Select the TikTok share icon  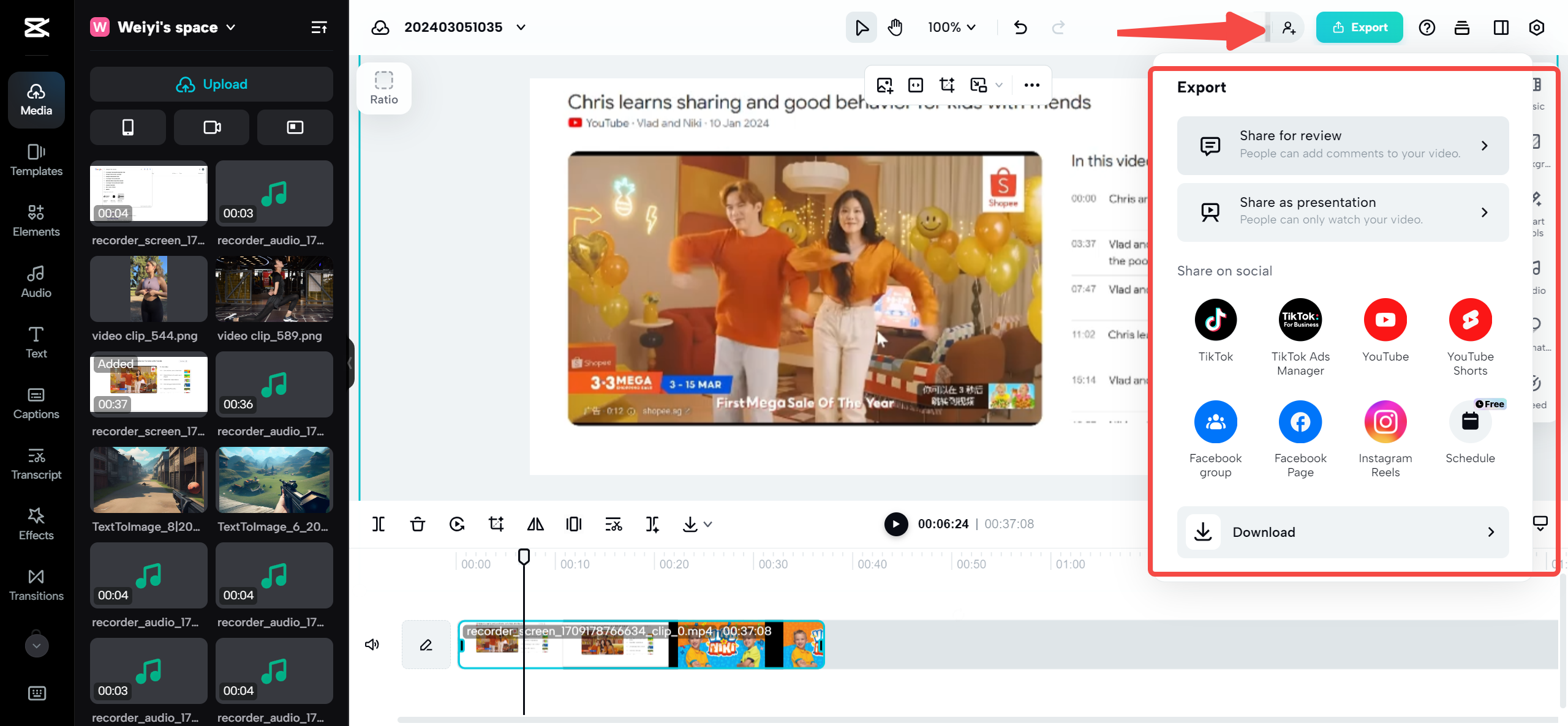[x=1216, y=319]
